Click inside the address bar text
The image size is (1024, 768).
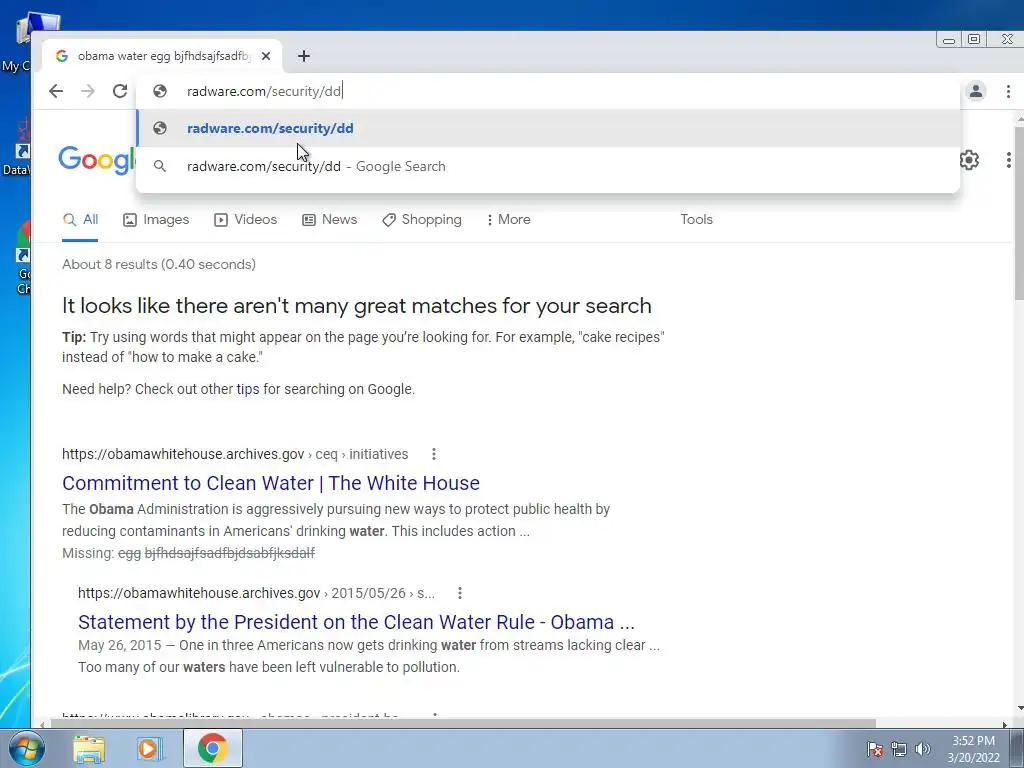264,91
